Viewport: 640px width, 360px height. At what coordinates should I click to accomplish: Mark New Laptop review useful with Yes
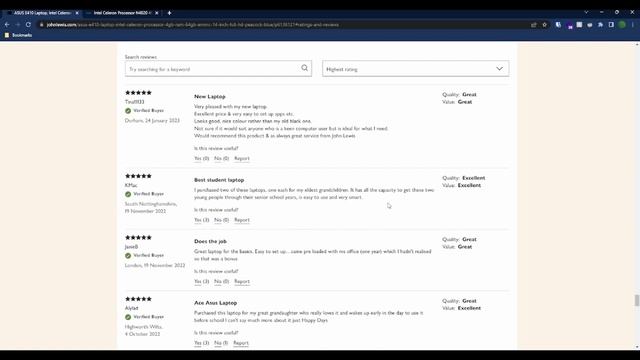[201, 158]
